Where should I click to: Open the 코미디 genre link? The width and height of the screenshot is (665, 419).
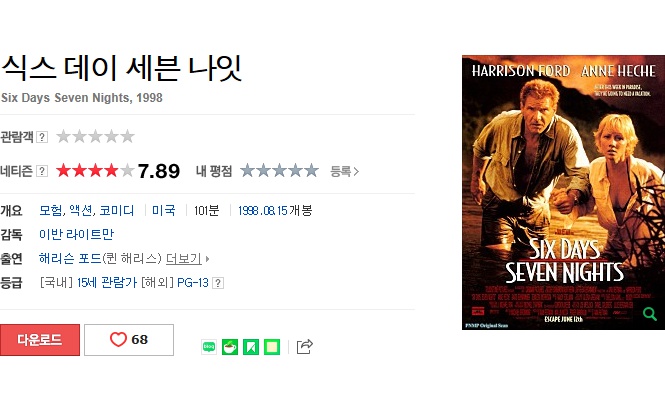[117, 210]
